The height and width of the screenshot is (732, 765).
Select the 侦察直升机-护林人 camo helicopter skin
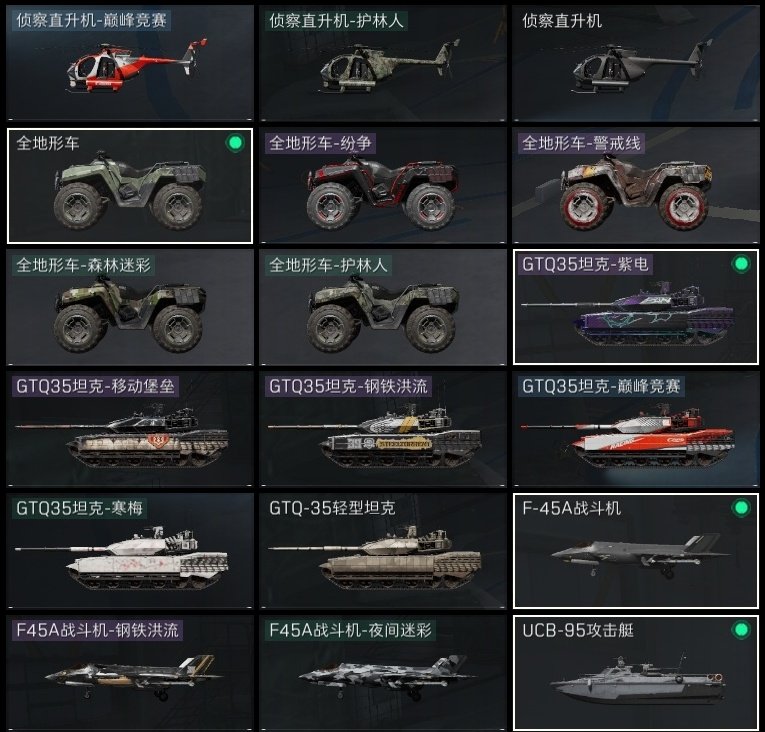click(383, 63)
